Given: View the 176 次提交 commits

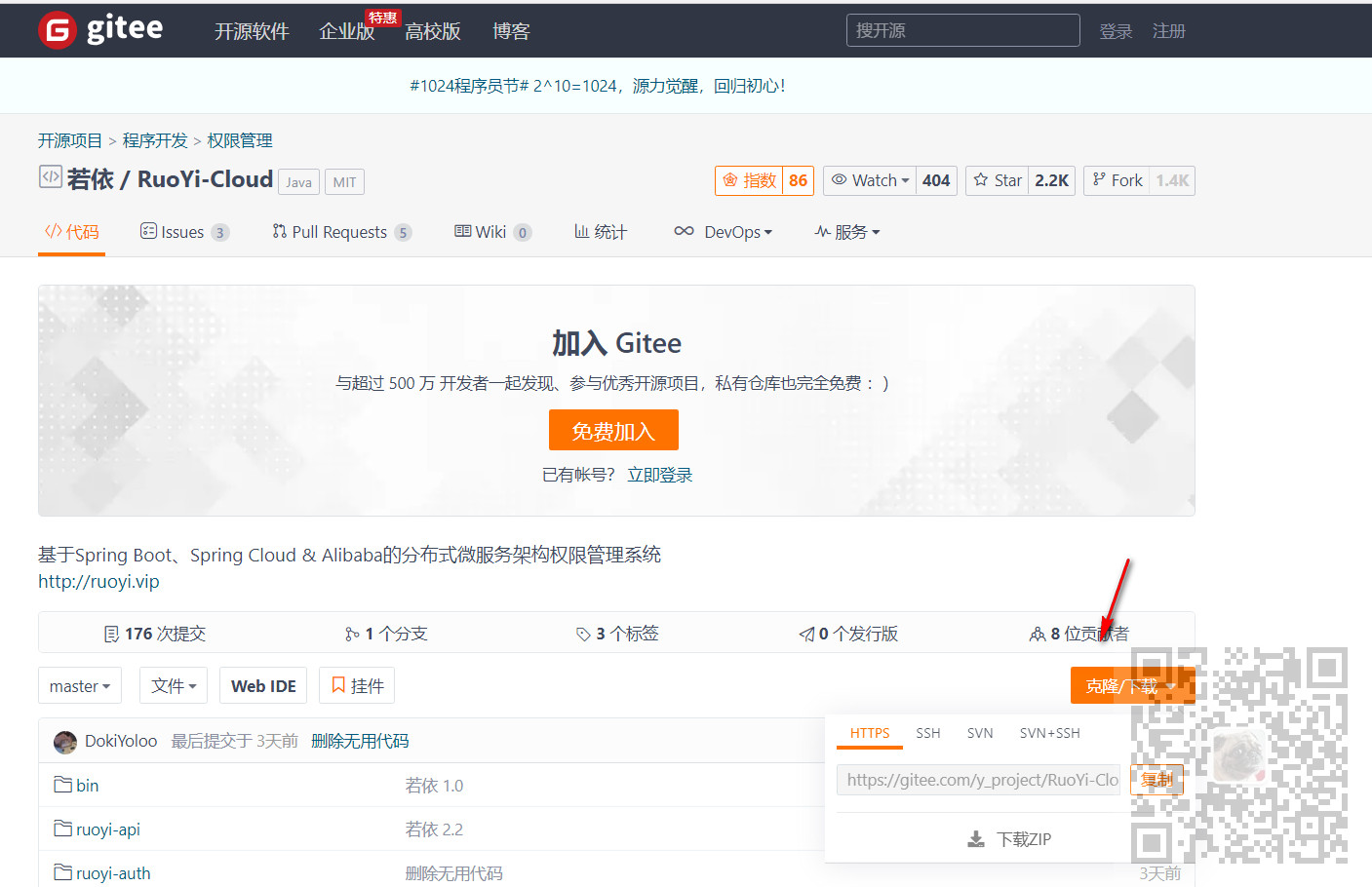Looking at the screenshot, I should (155, 634).
